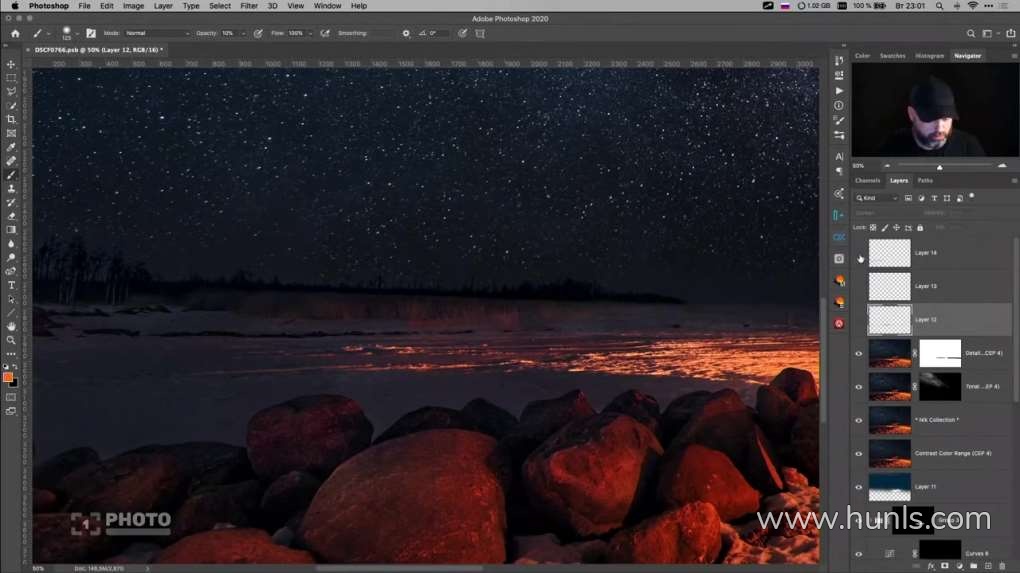Hide the Nik Collection layer

[859, 421]
